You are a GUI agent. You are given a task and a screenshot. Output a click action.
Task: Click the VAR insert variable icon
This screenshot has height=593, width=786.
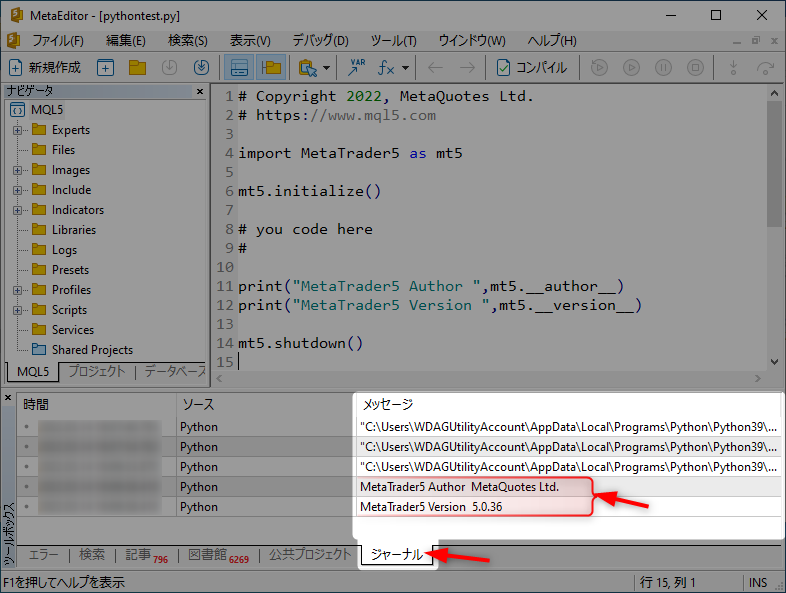(356, 67)
